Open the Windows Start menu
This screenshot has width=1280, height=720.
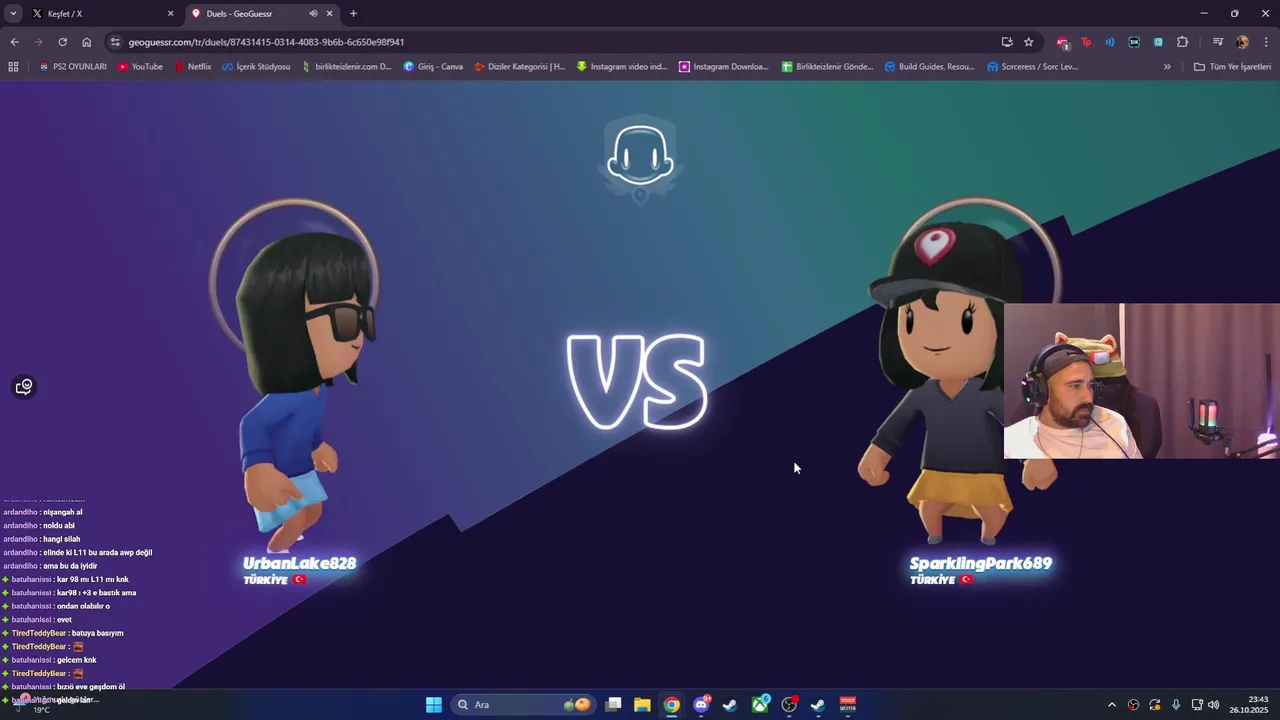pos(434,705)
